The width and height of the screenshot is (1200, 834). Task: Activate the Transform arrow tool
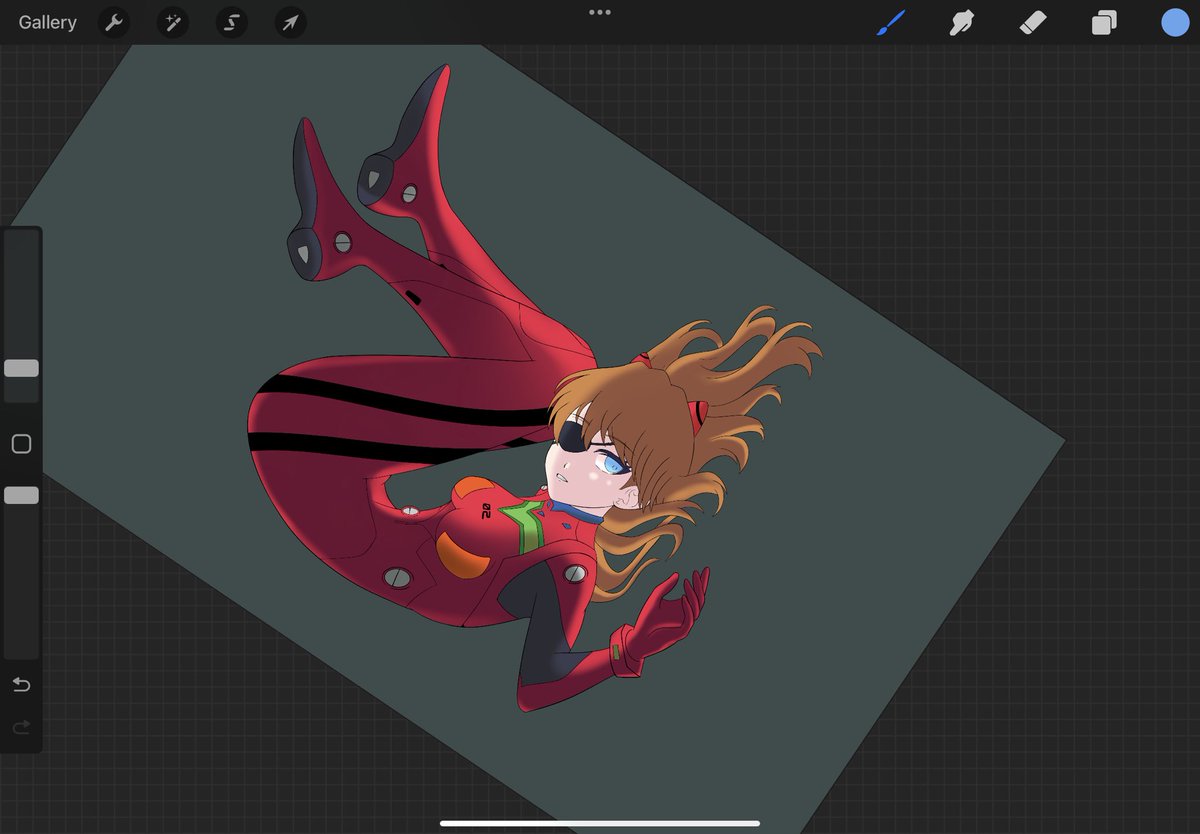coord(291,22)
